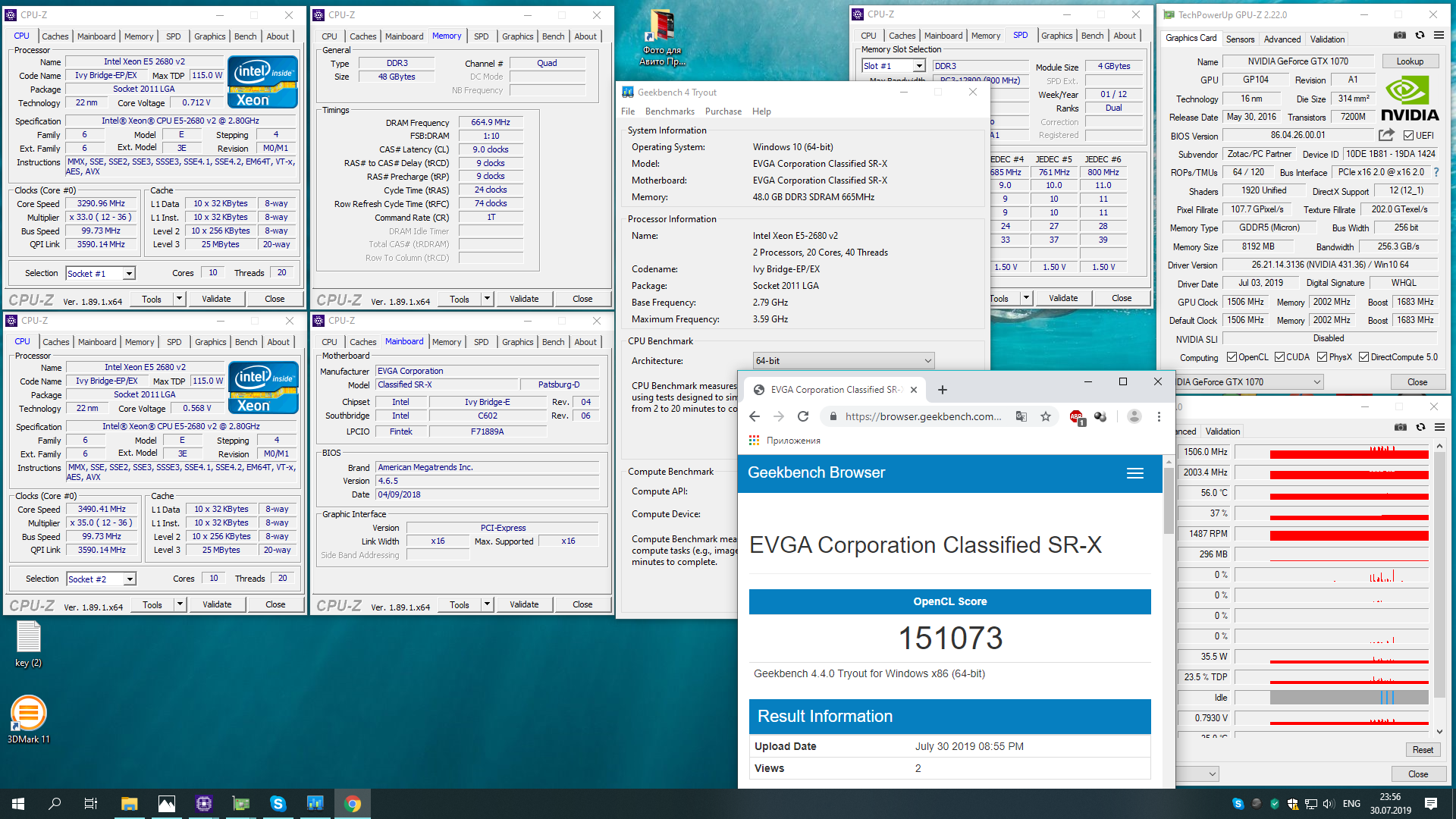Select the 3DMark 11 desktop shortcut
1456x819 pixels.
[29, 720]
